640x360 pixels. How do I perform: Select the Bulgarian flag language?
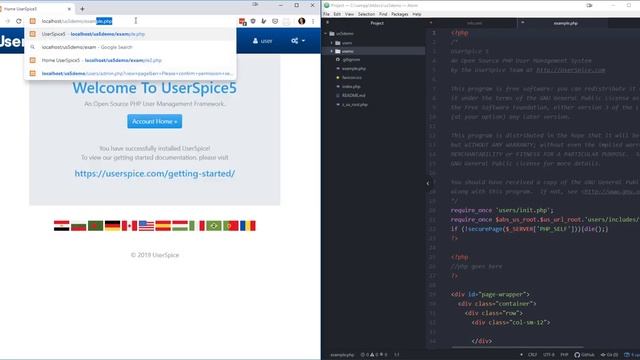click(x=79, y=226)
